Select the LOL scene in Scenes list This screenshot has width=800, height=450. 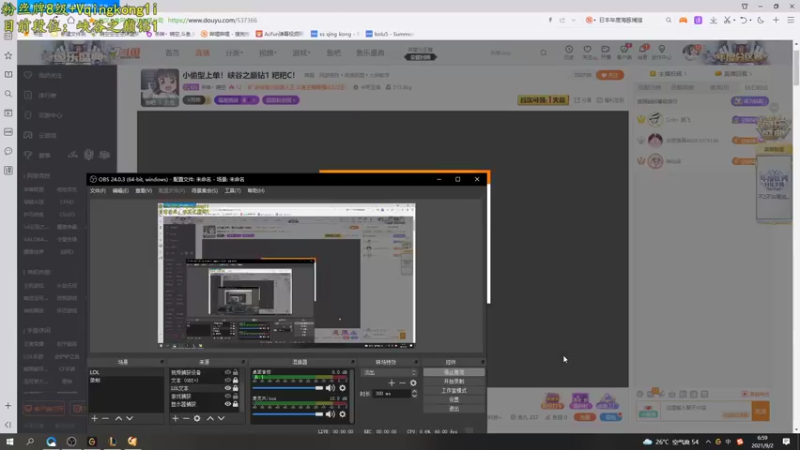(126, 372)
